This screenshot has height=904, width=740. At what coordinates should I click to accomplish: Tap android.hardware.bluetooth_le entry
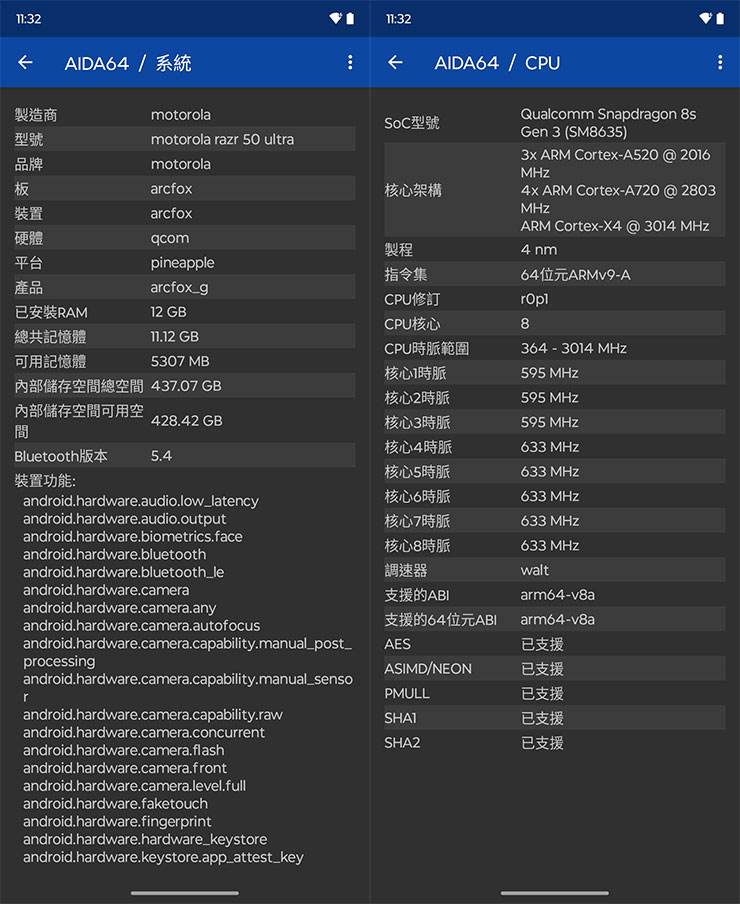point(123,572)
